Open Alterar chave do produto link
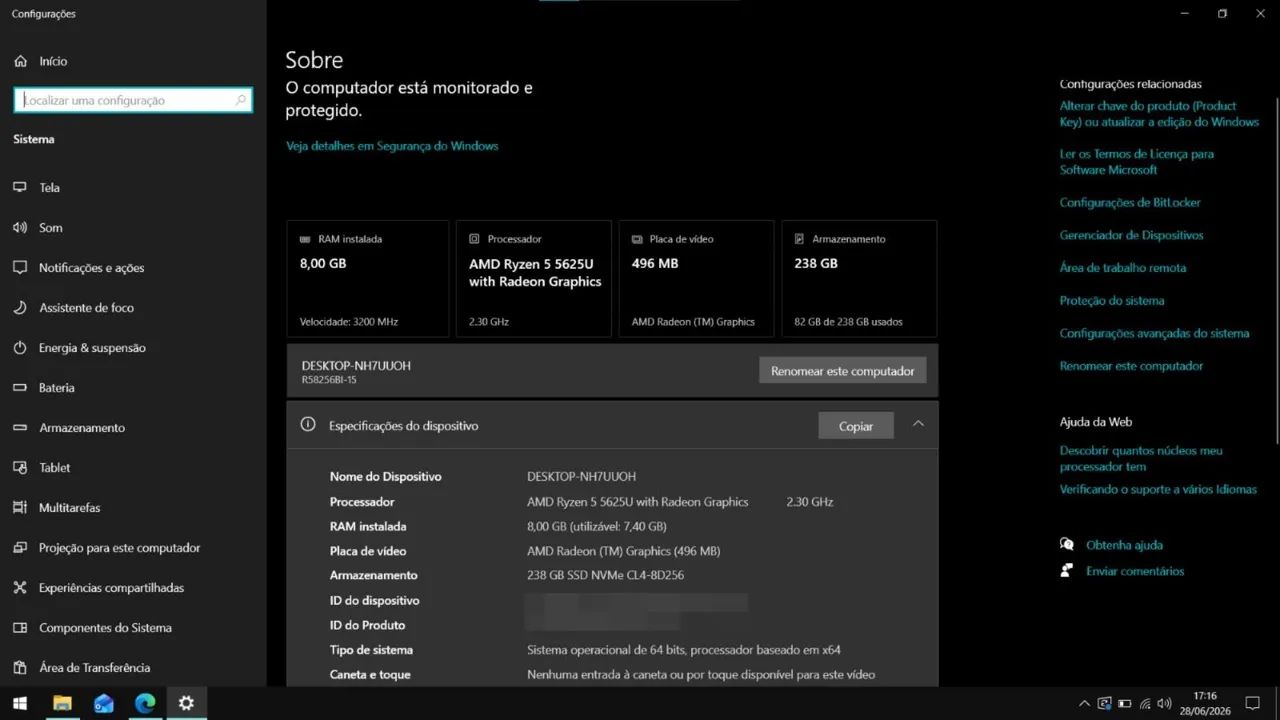The image size is (1280, 720). click(1159, 114)
